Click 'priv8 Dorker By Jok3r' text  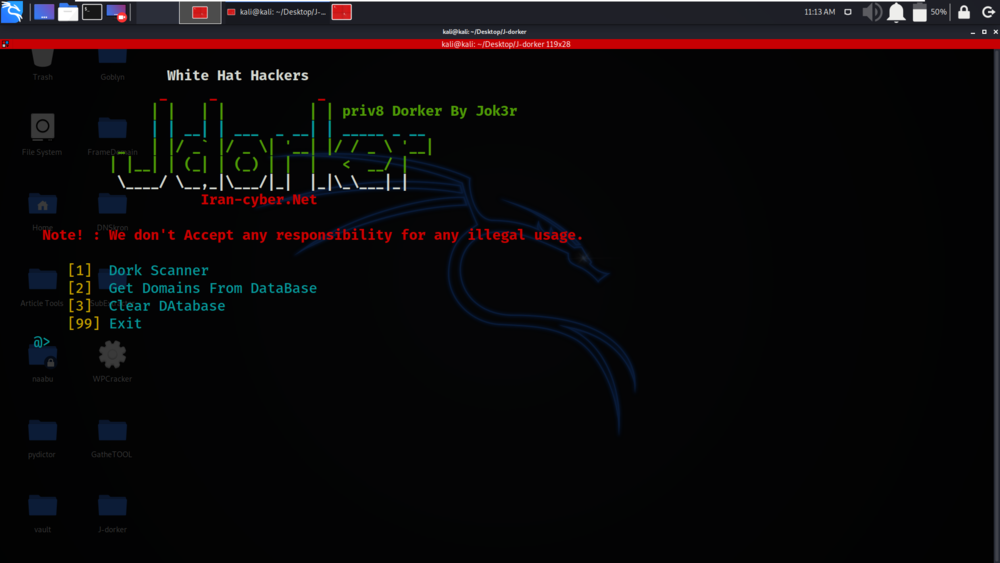(x=429, y=111)
